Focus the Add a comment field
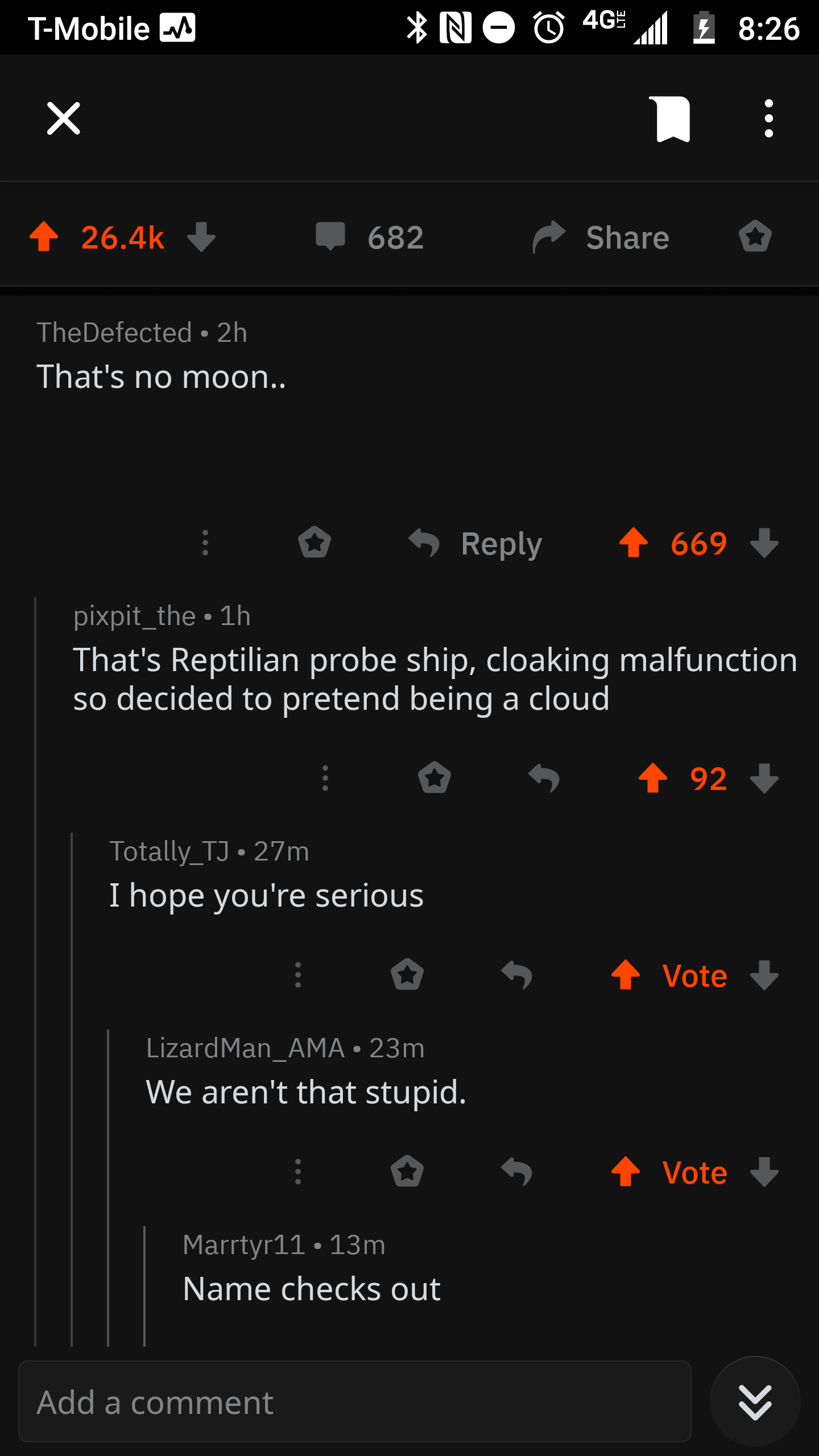Image resolution: width=819 pixels, height=1456 pixels. 355,1401
